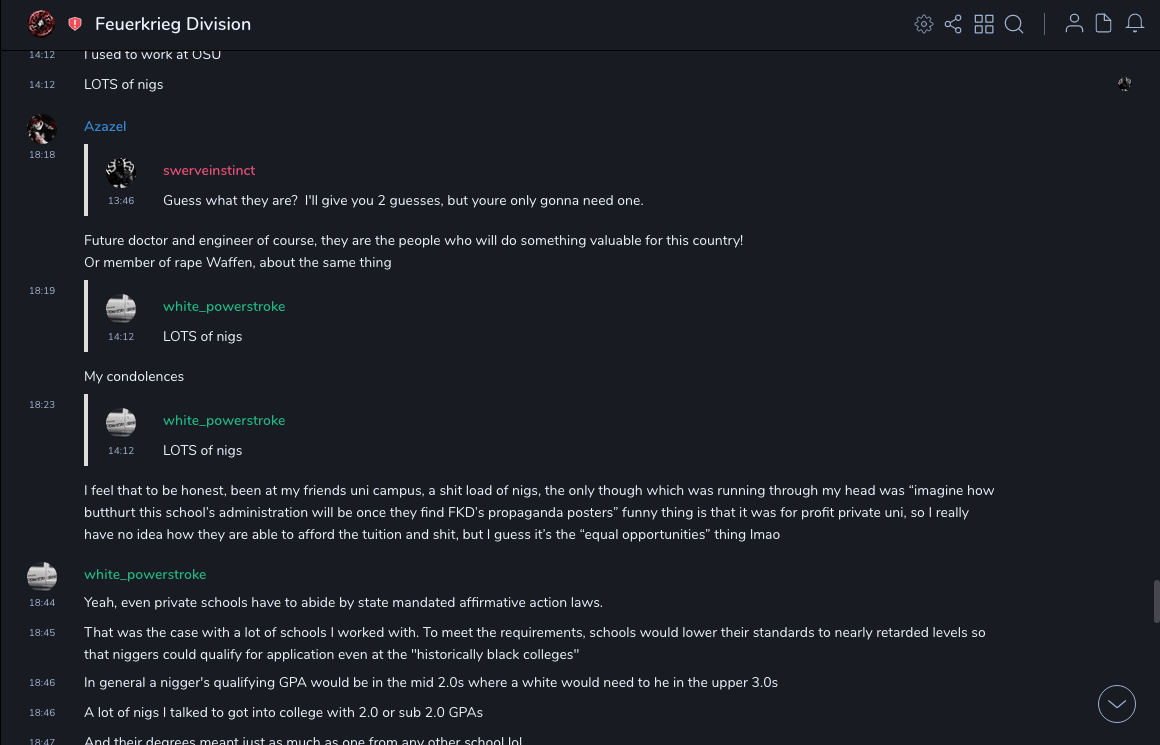1160x745 pixels.
Task: Click the vertical scrollbar thumb at right edge
Action: (x=1157, y=601)
